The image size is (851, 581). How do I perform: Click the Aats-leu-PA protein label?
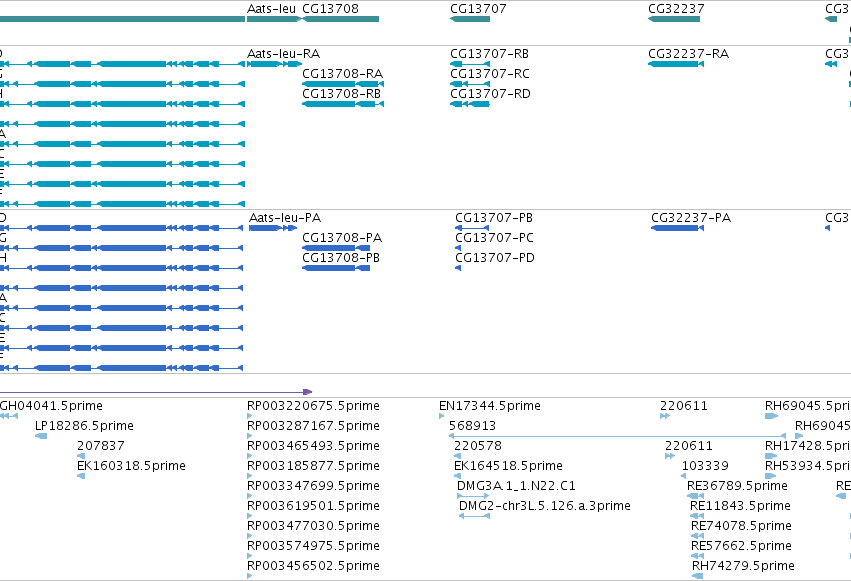285,218
